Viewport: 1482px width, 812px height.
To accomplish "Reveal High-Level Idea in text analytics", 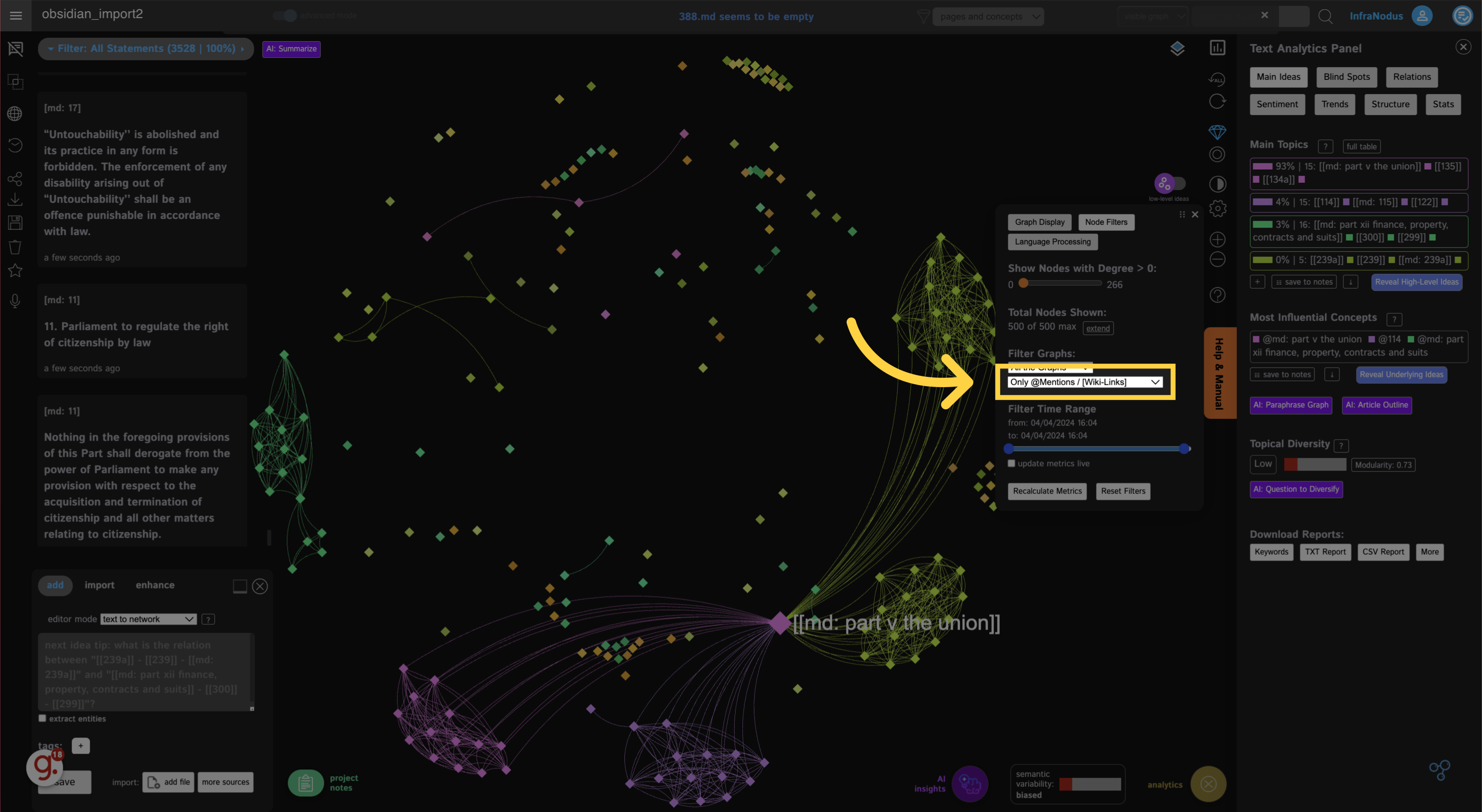I will tap(1415, 282).
